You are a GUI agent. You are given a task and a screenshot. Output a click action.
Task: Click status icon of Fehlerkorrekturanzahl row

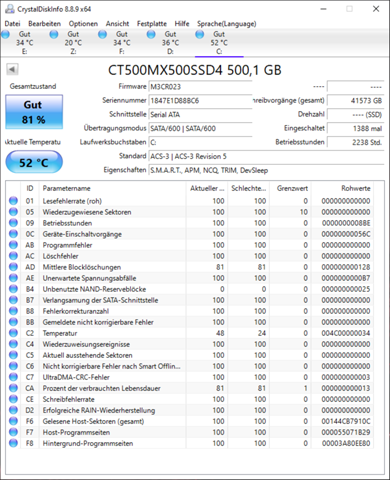point(13,311)
